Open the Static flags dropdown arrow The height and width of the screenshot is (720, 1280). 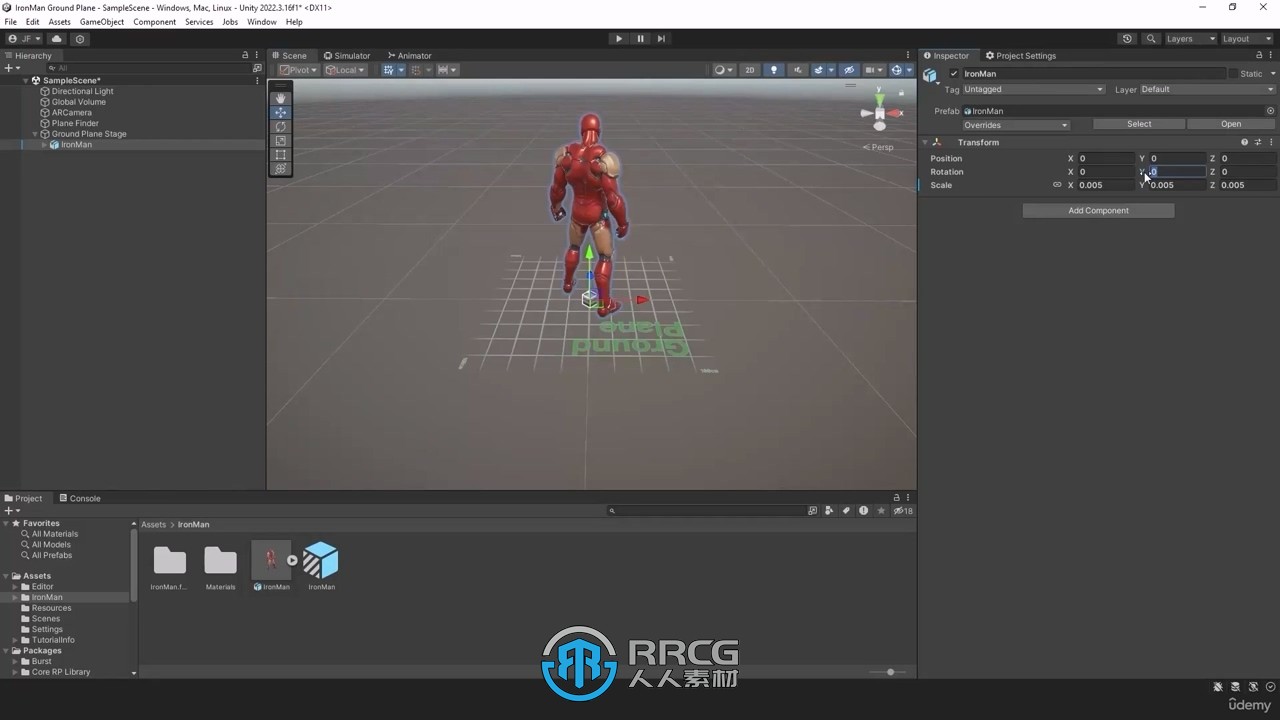1272,74
